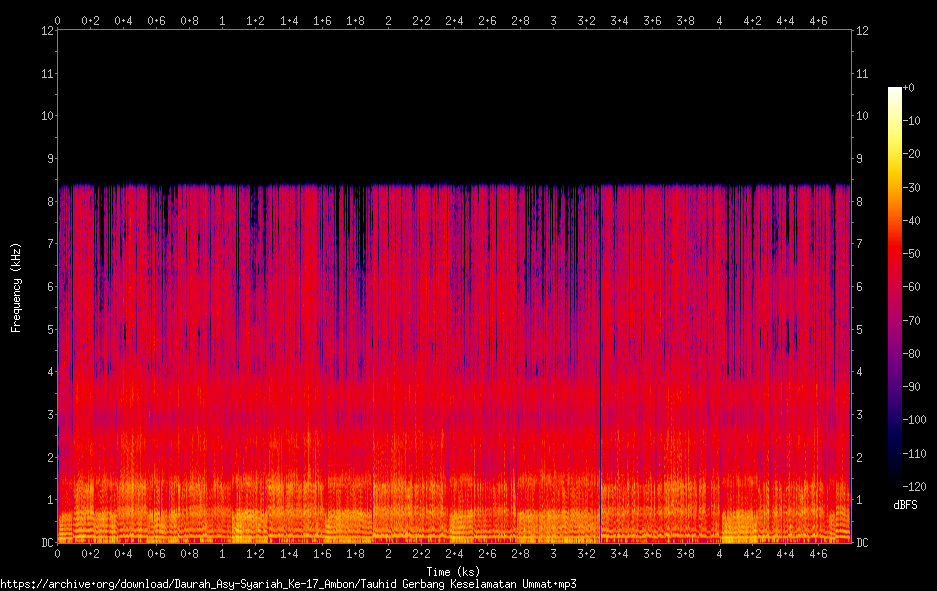937x591 pixels.
Task: Click the "0" tick label on the top time axis
Action: [x=57, y=21]
